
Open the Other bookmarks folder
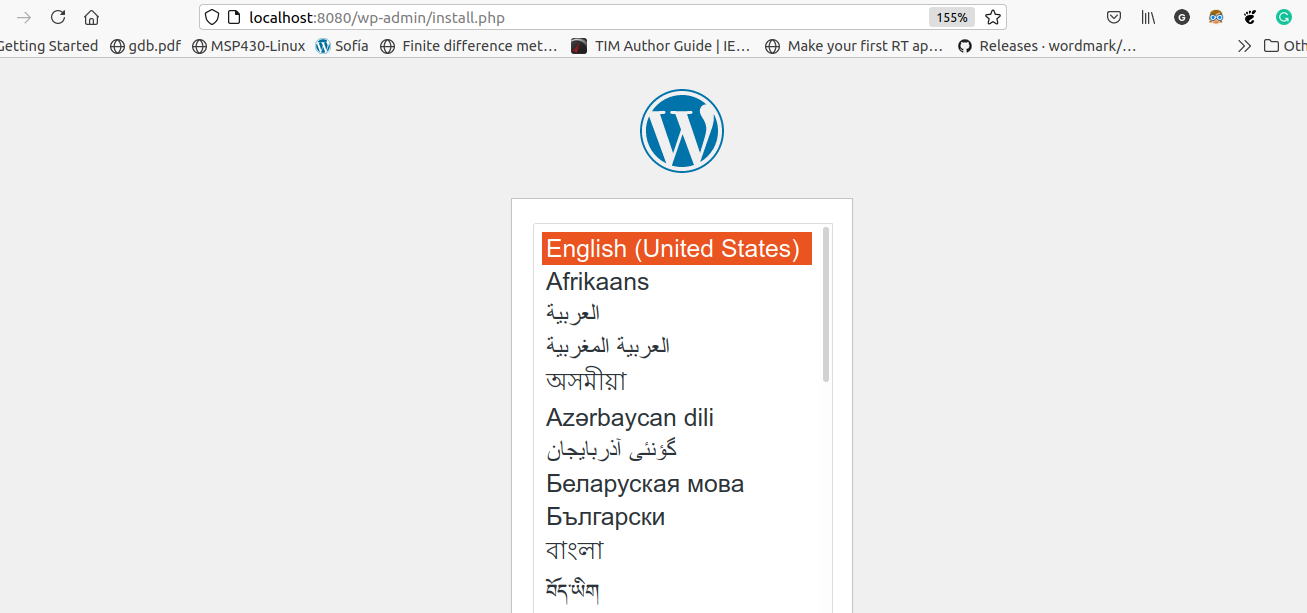1285,46
